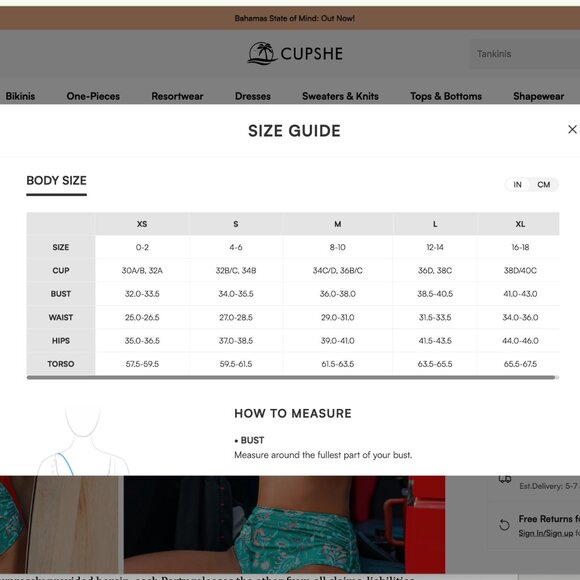Screen dimensions: 580x580
Task: Click the Free Returns text
Action: click(x=549, y=519)
